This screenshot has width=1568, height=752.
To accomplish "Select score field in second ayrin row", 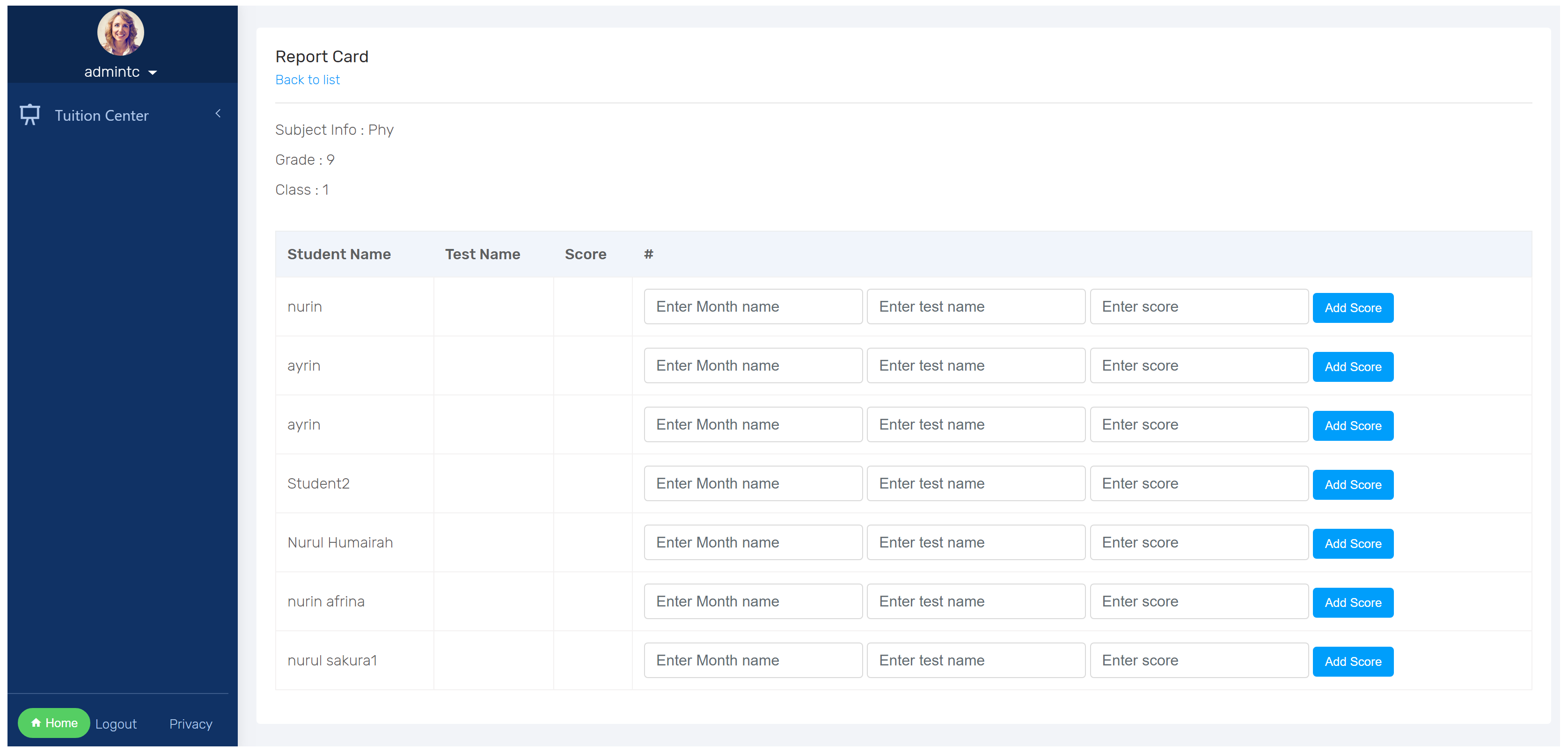I will coord(1199,425).
